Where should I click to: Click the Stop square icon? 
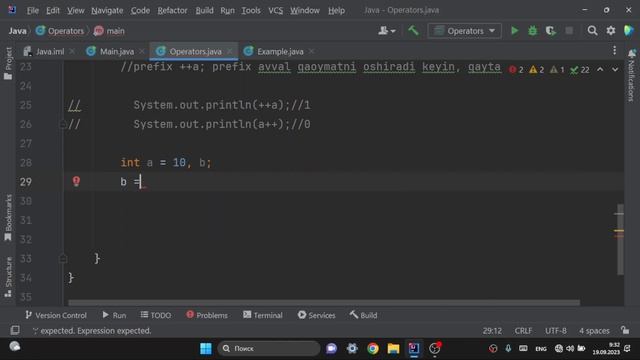click(x=569, y=31)
